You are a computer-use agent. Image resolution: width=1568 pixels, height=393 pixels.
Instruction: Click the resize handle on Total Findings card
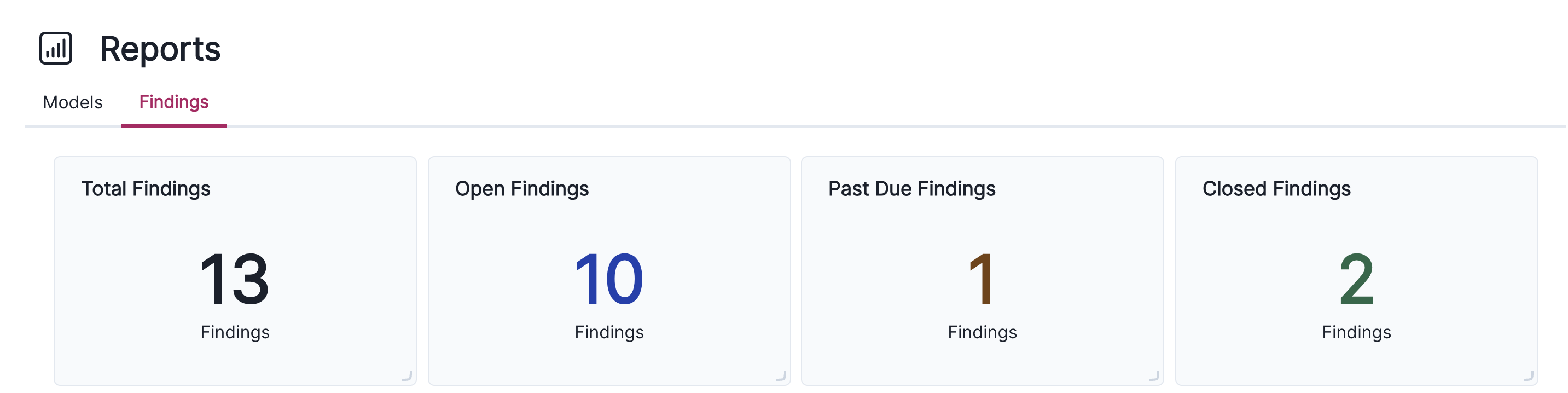click(x=406, y=376)
